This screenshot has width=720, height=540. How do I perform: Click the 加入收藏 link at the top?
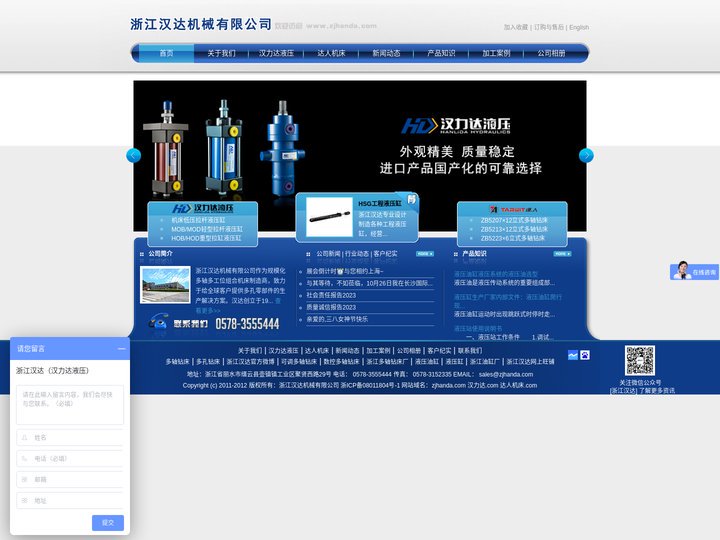[x=516, y=27]
